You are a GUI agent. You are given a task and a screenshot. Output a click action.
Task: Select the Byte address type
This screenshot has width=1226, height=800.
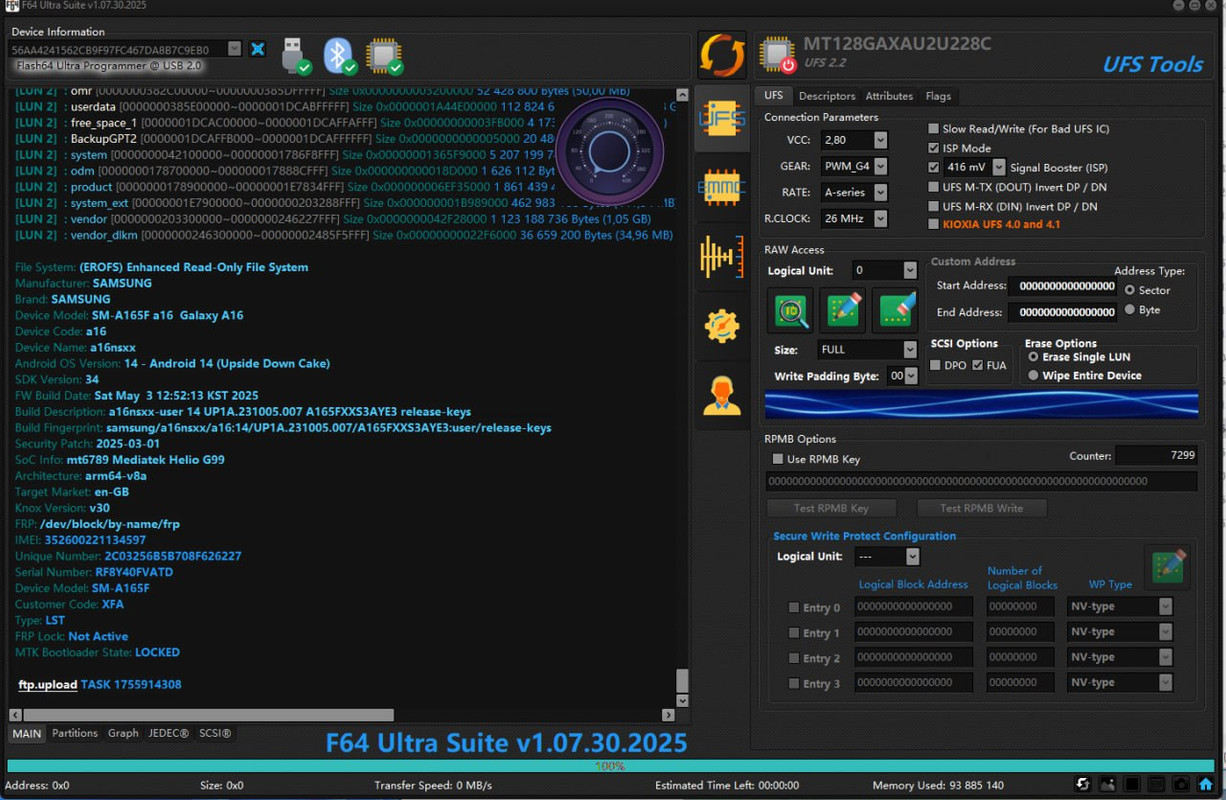[1130, 310]
